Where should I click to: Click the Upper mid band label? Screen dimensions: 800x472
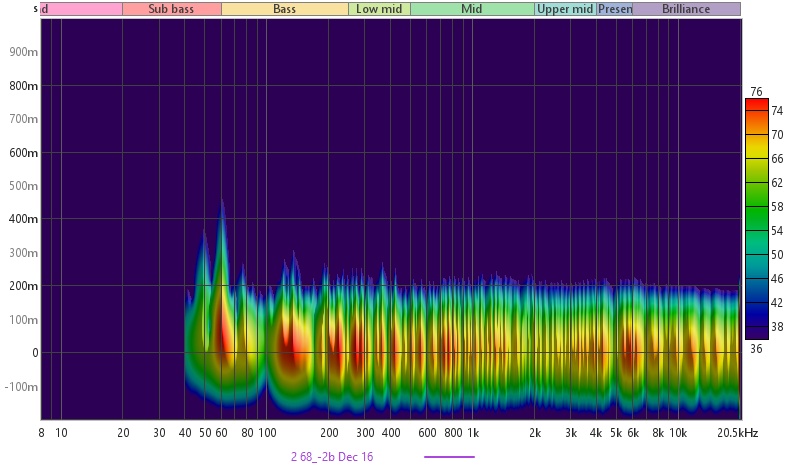(x=565, y=9)
